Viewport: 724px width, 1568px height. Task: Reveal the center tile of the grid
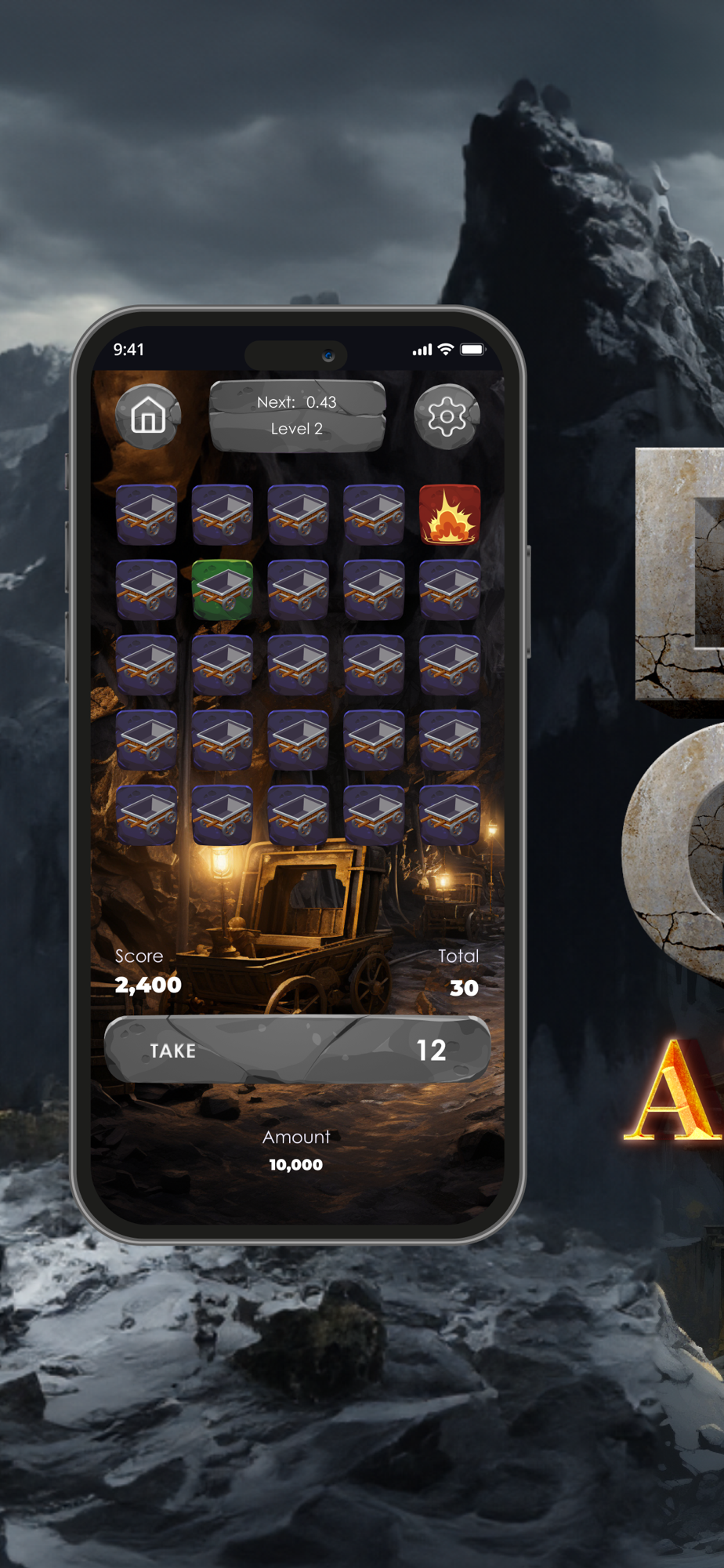coord(298,665)
